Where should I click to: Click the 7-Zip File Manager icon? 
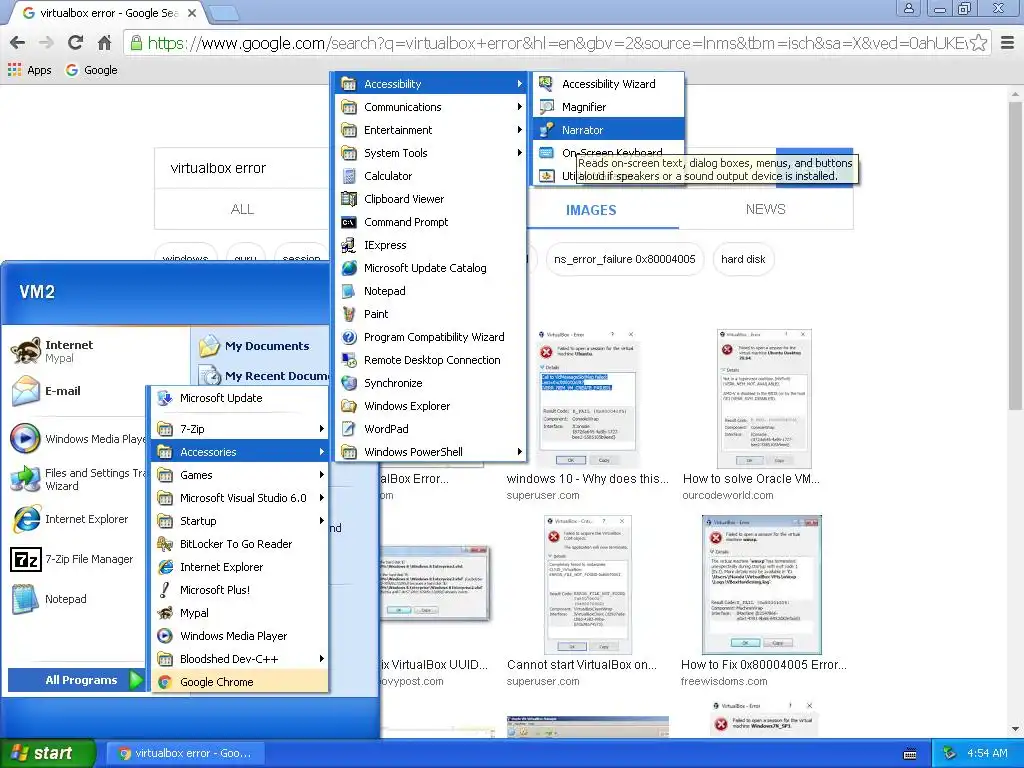point(26,560)
